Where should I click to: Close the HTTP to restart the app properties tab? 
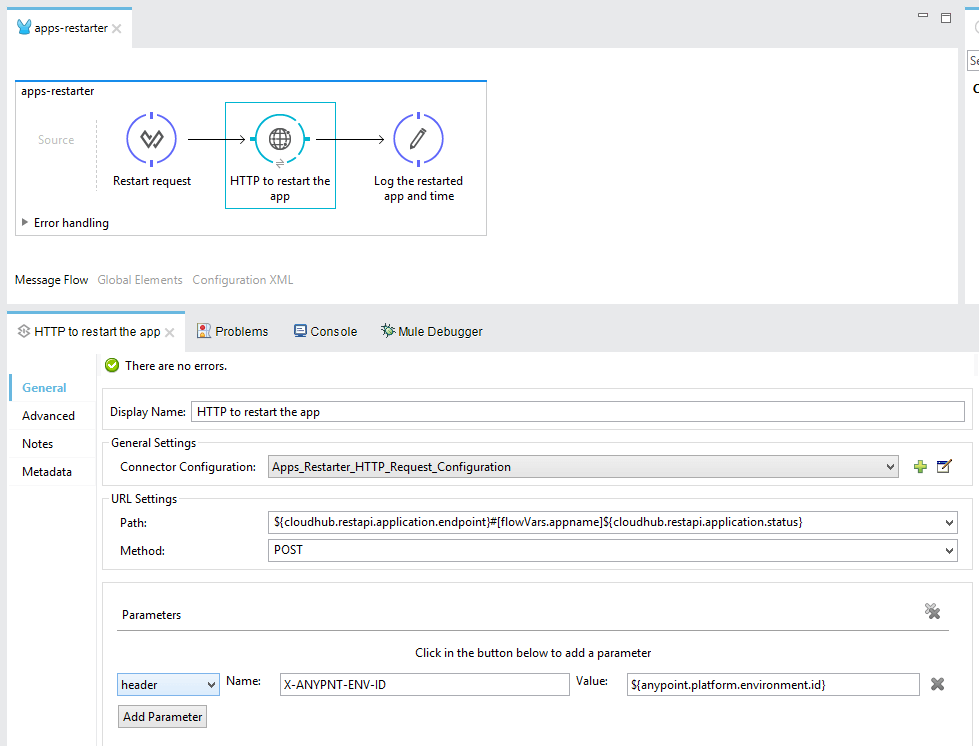coord(169,332)
